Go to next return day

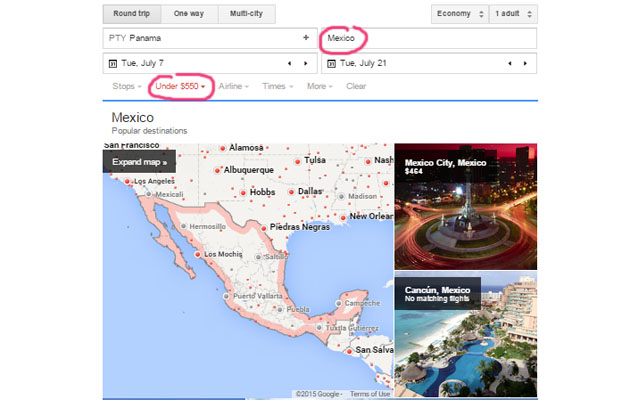tap(525, 63)
